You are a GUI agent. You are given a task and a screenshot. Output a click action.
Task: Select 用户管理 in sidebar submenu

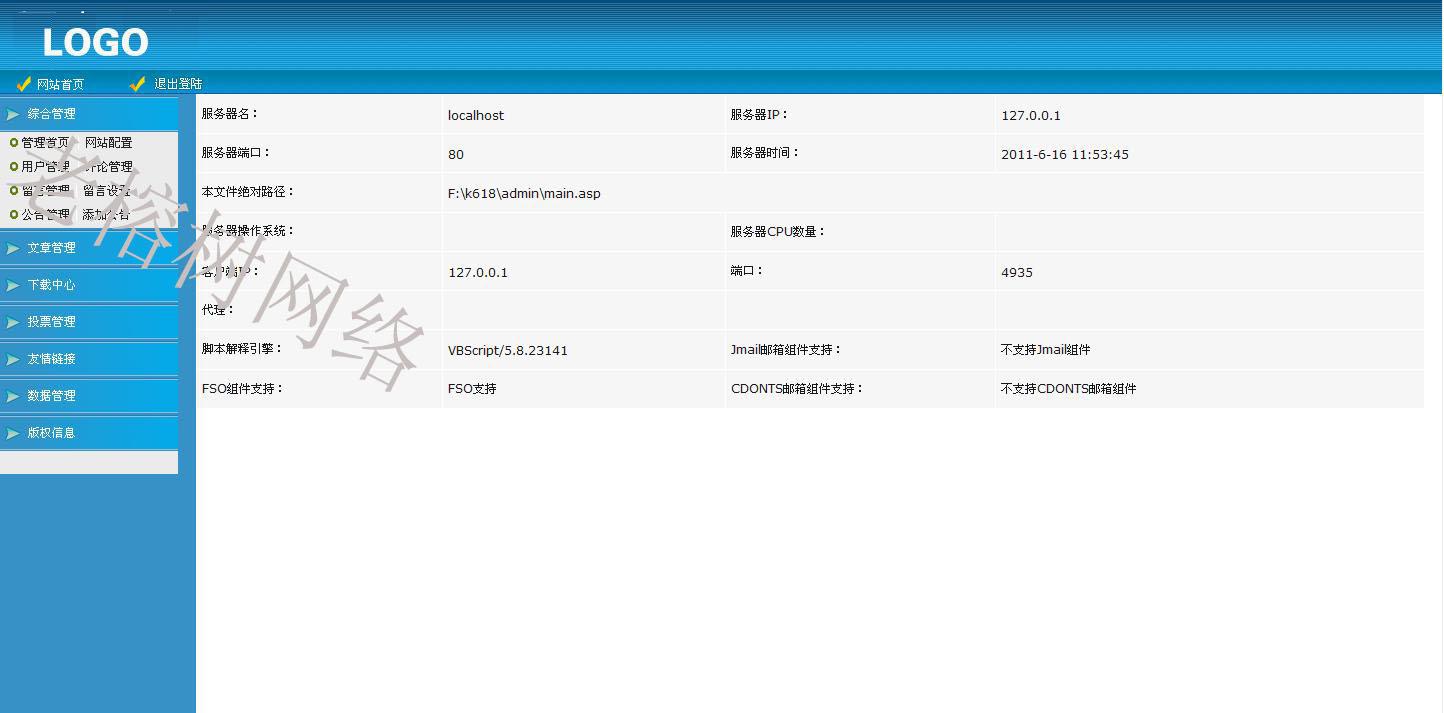46,167
